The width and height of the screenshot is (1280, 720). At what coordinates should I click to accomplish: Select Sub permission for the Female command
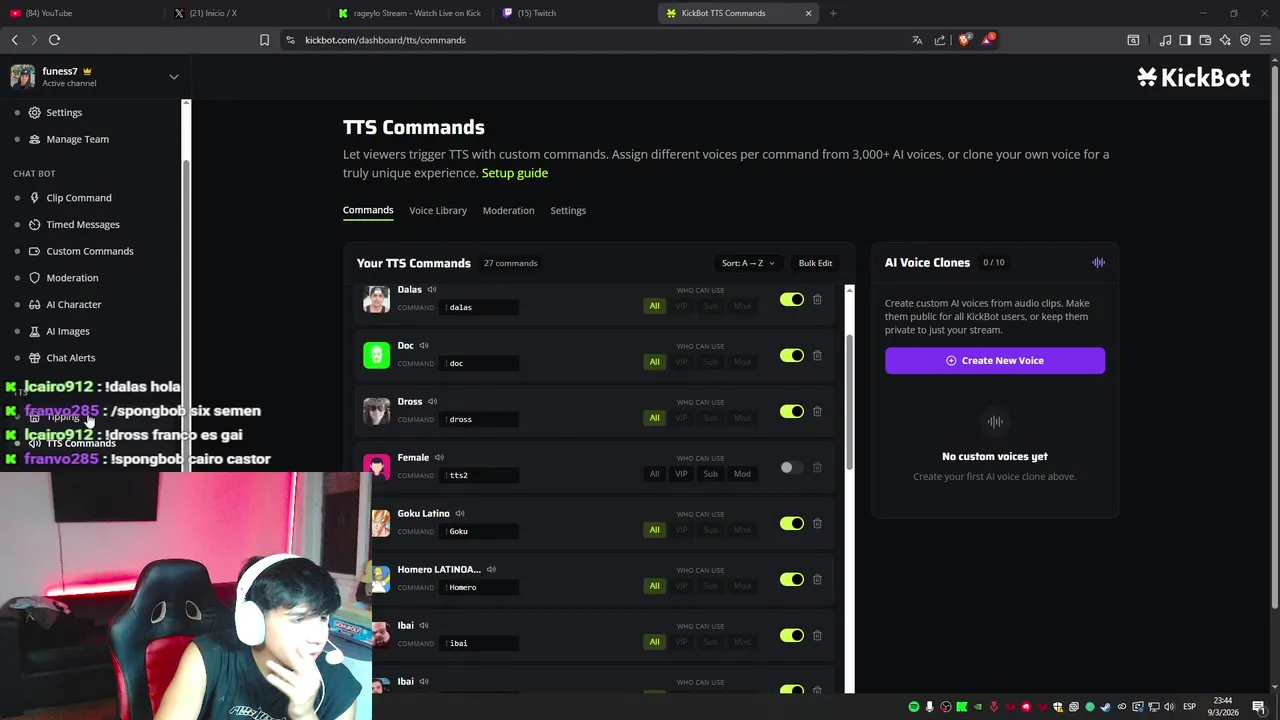pyautogui.click(x=710, y=474)
